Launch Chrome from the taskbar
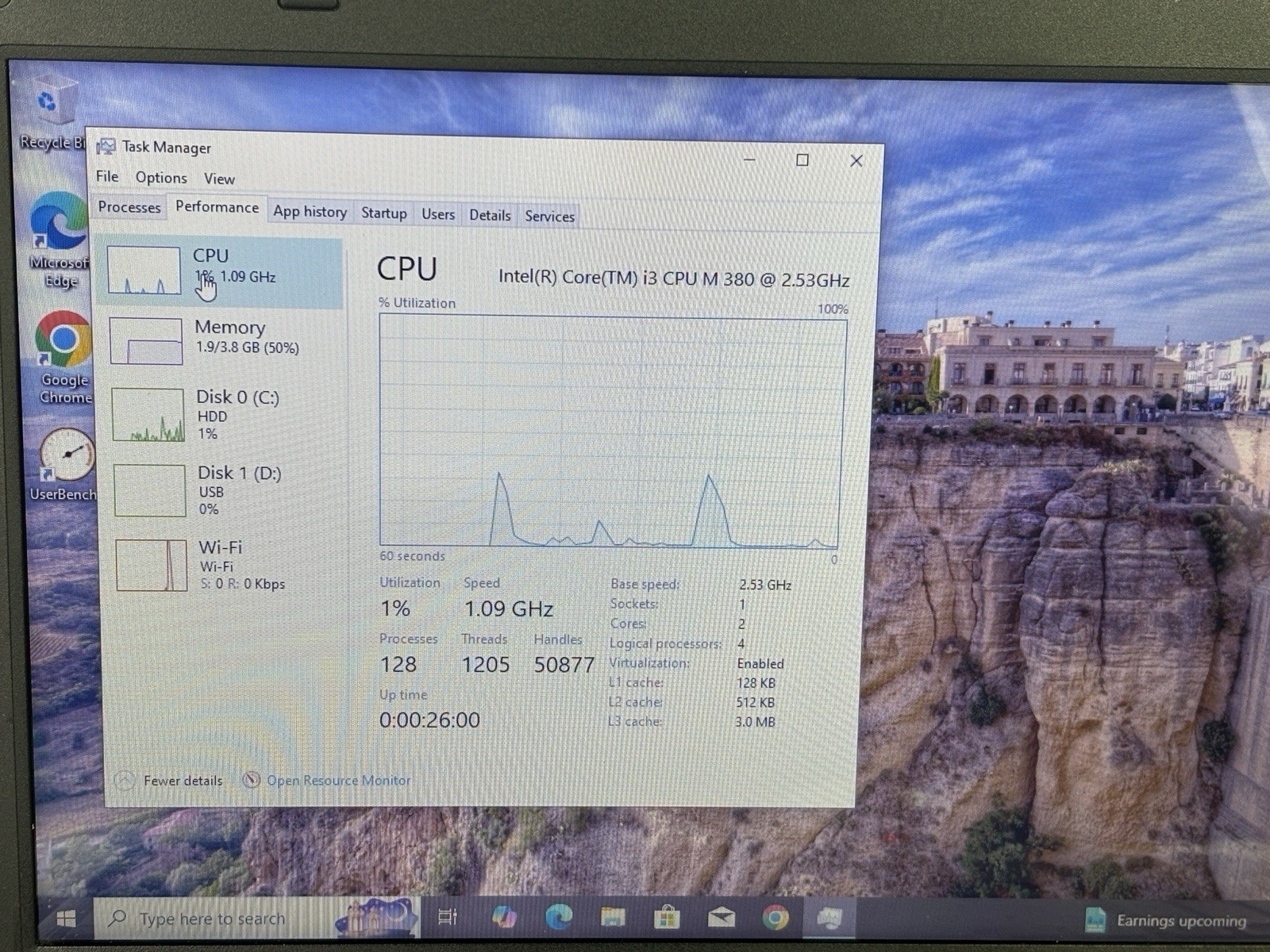Screen dimensions: 1270x952 (x=775, y=918)
